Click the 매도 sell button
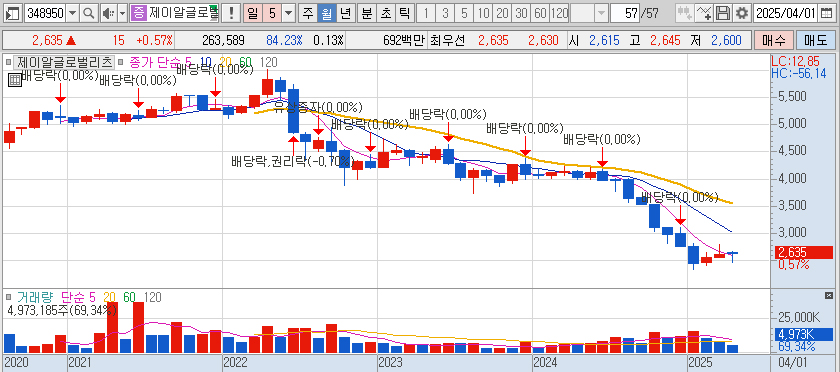Viewport: 840px width, 372px height. pos(815,40)
